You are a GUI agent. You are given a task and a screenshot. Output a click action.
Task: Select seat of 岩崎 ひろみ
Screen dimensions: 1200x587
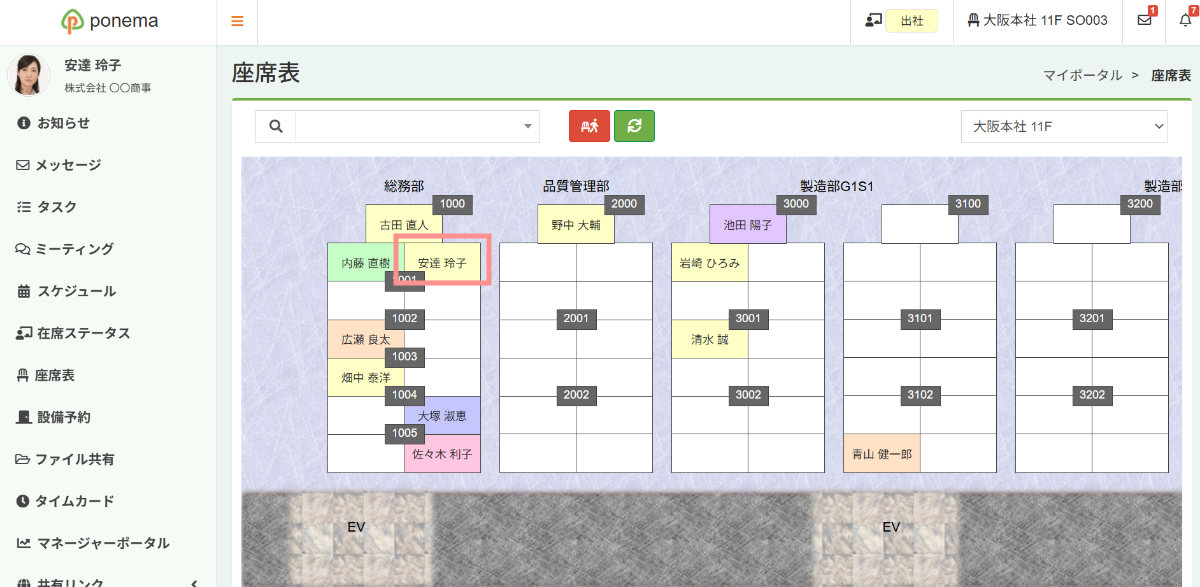click(710, 263)
